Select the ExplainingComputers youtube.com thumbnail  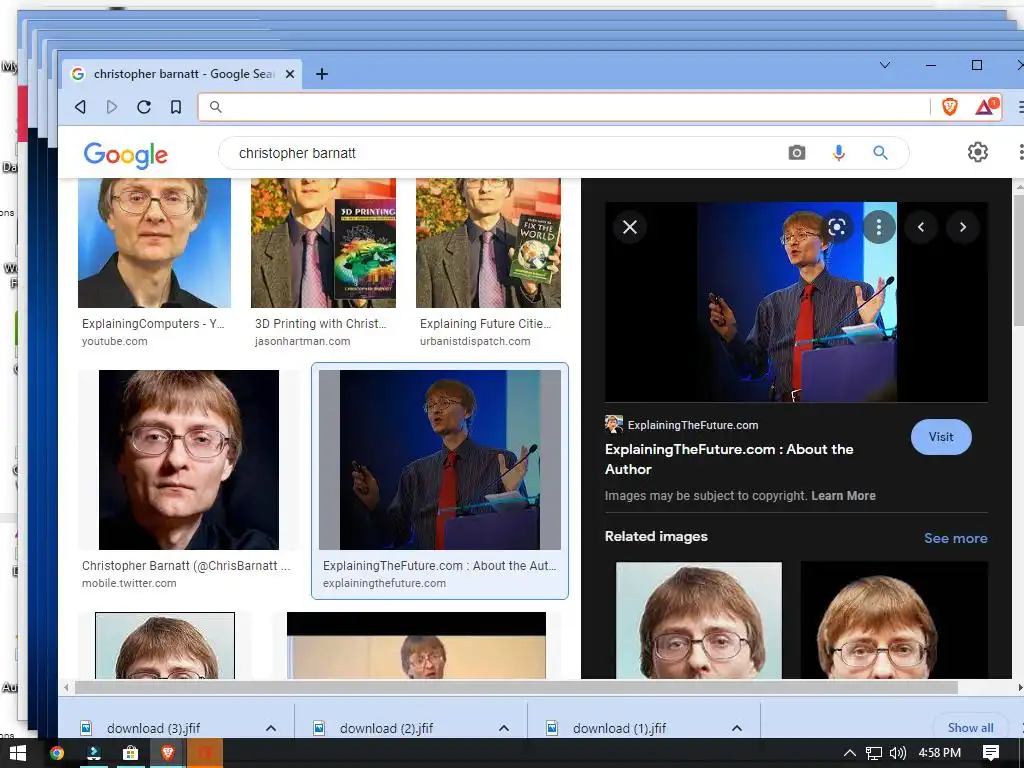154,243
